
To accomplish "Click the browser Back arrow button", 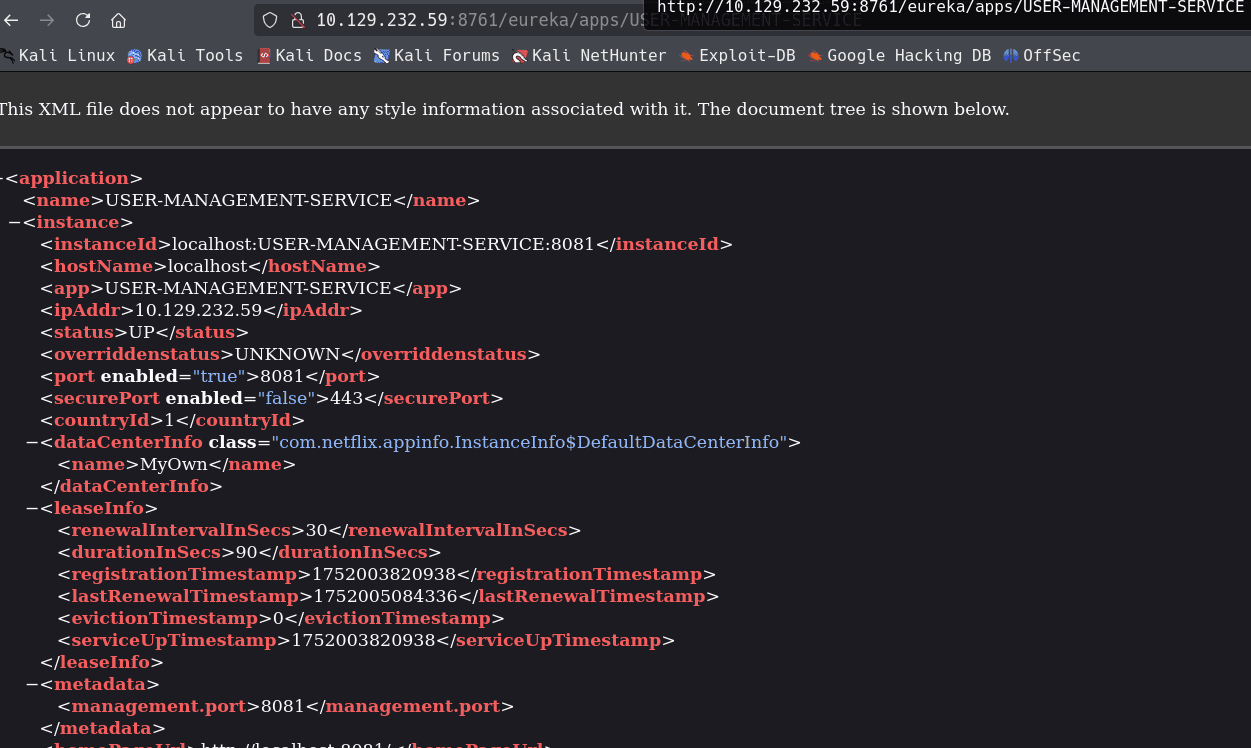I will tap(11, 20).
